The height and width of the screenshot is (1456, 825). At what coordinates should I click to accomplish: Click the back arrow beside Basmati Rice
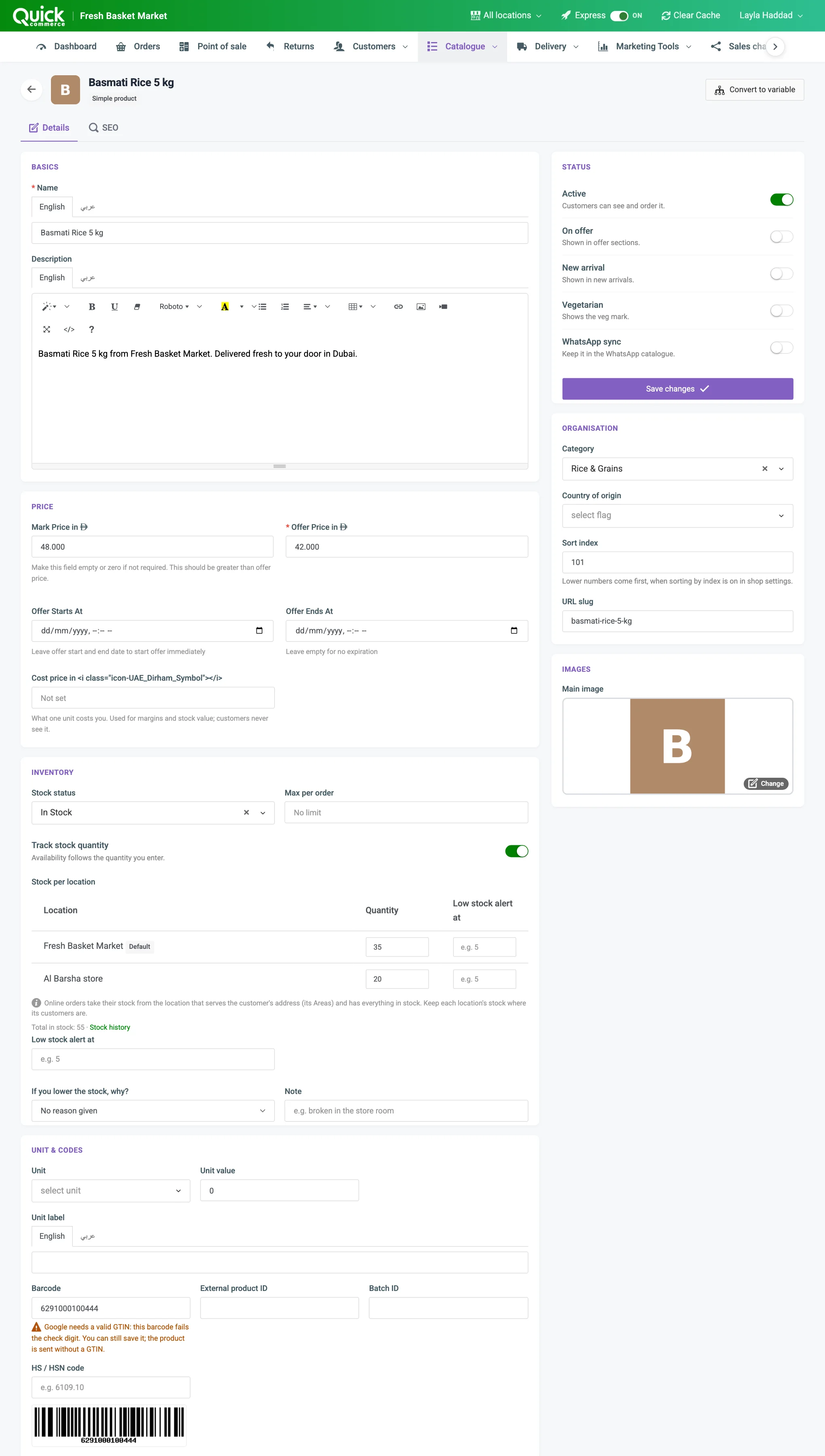[32, 89]
